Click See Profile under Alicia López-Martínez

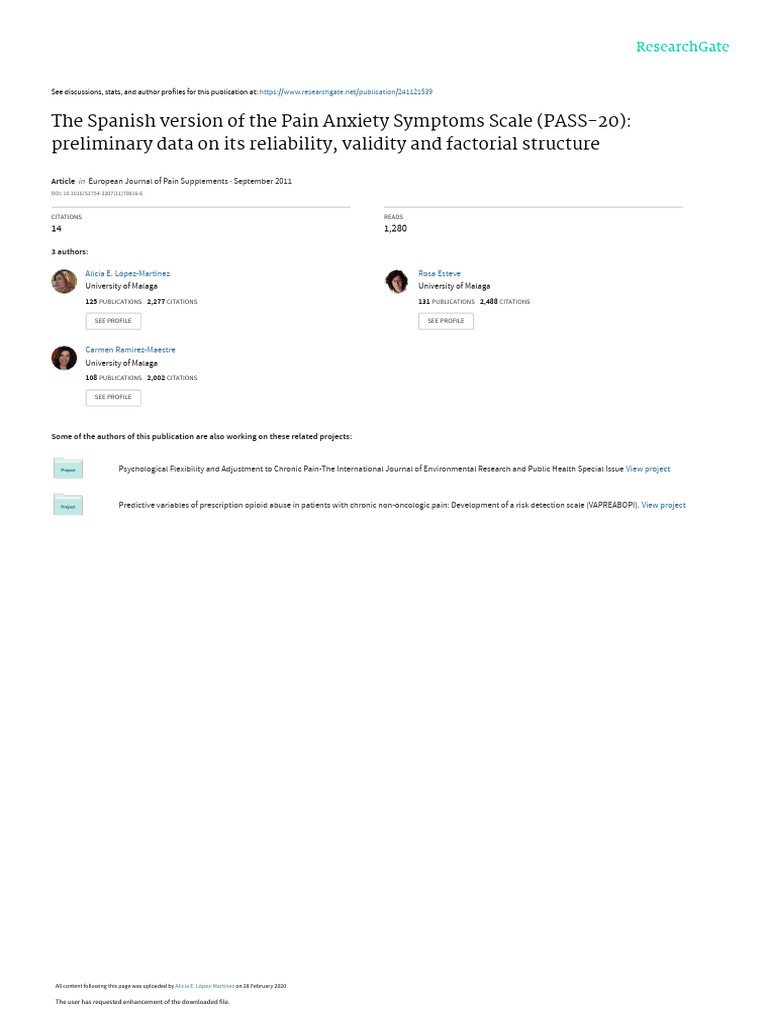point(113,321)
